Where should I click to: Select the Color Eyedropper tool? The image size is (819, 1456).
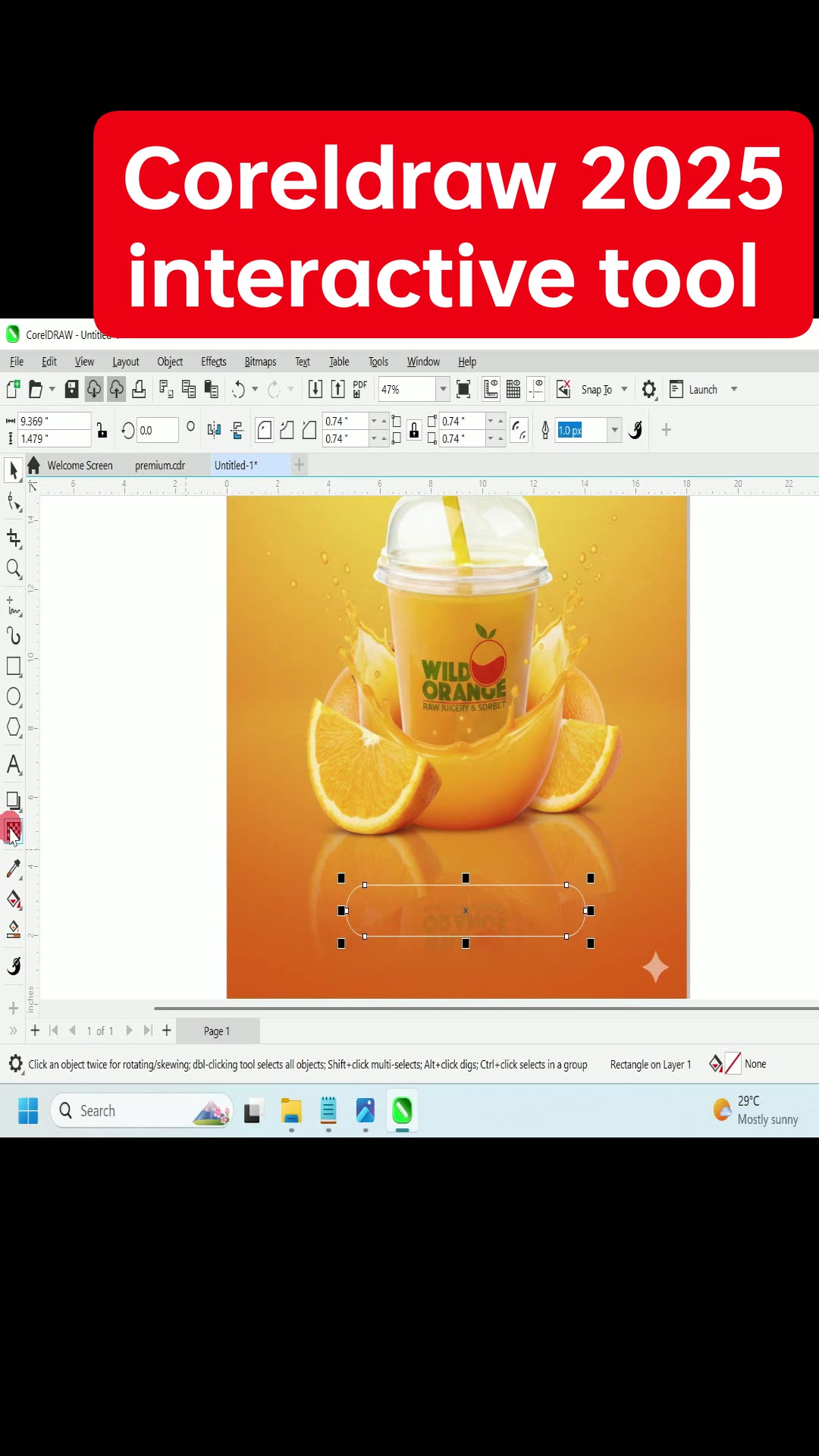(x=13, y=869)
